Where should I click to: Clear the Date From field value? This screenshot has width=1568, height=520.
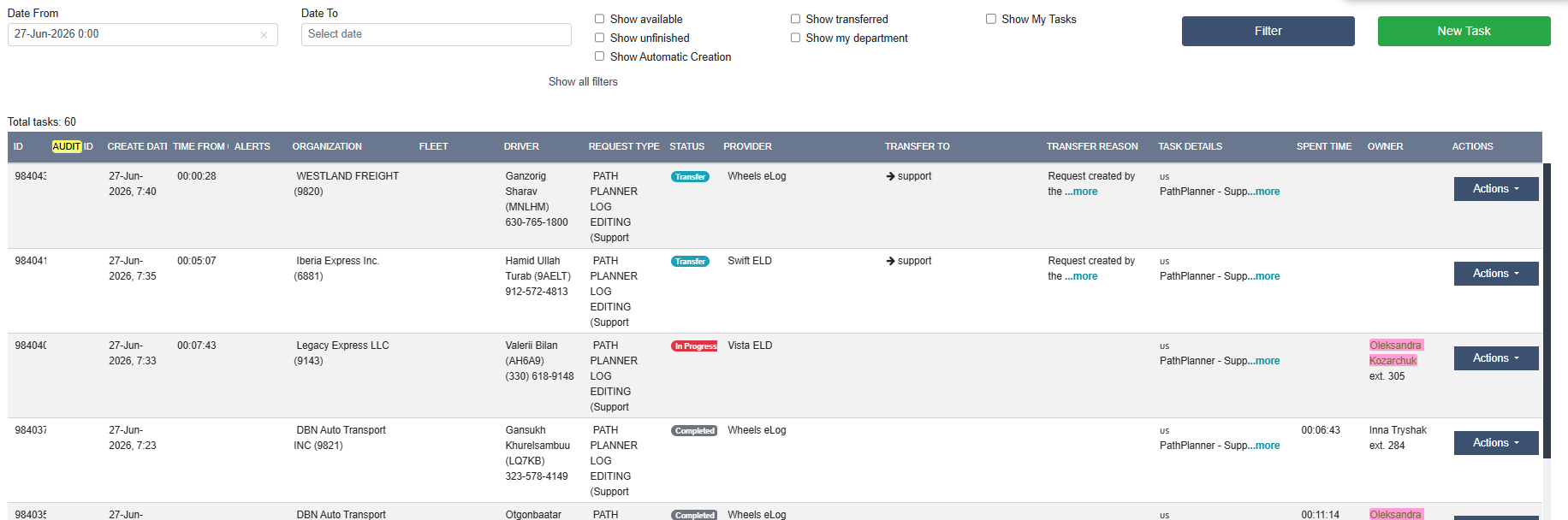point(264,35)
